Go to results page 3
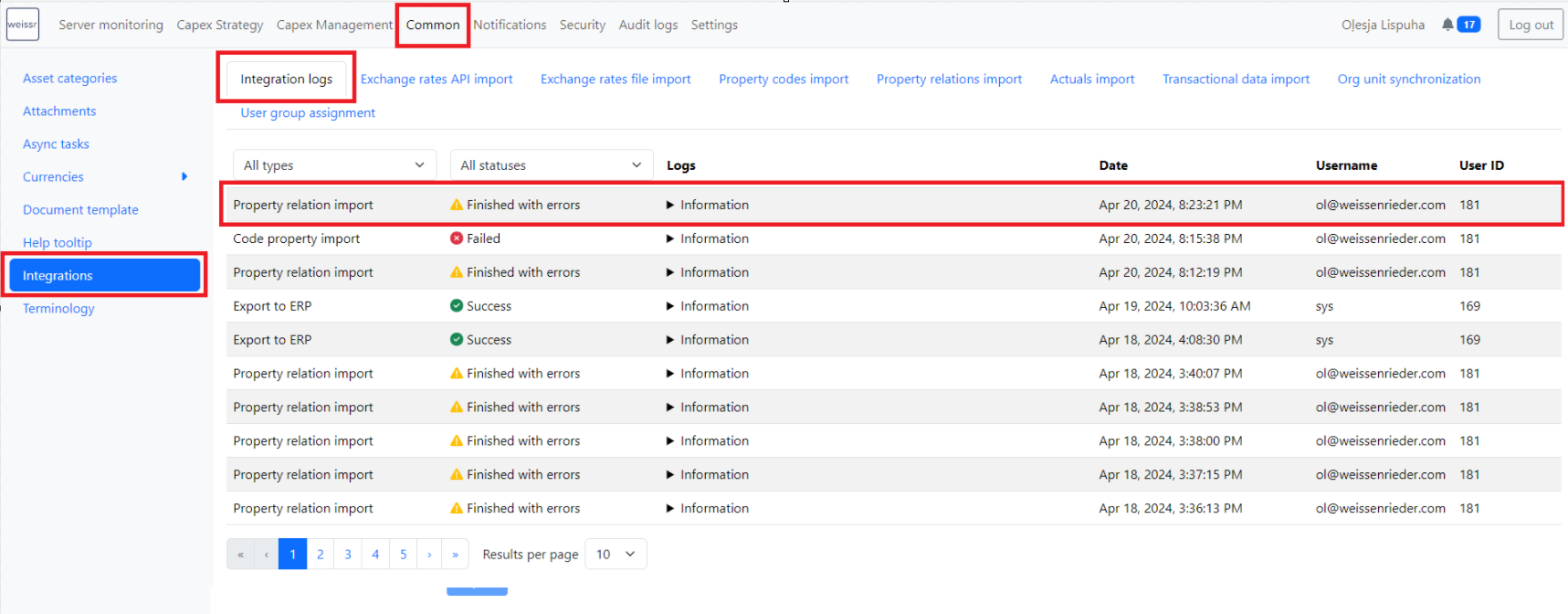 pyautogui.click(x=348, y=555)
